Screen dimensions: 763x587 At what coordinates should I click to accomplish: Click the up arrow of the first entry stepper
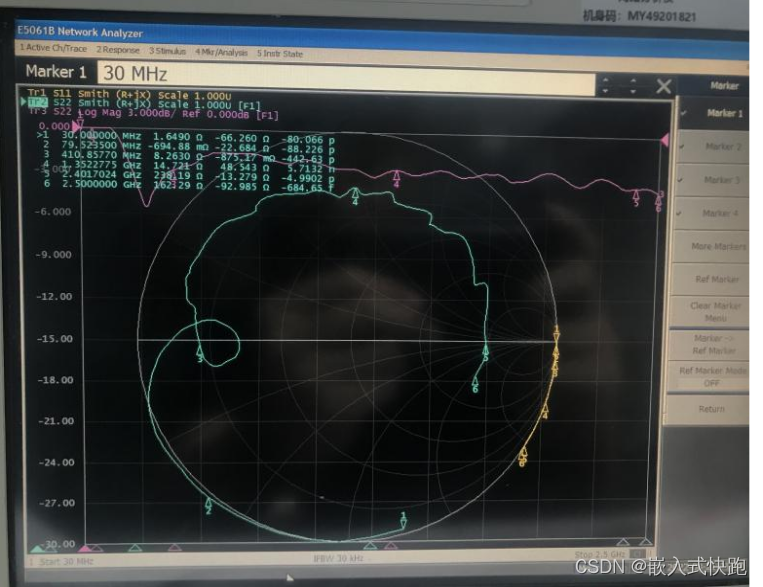[x=605, y=80]
